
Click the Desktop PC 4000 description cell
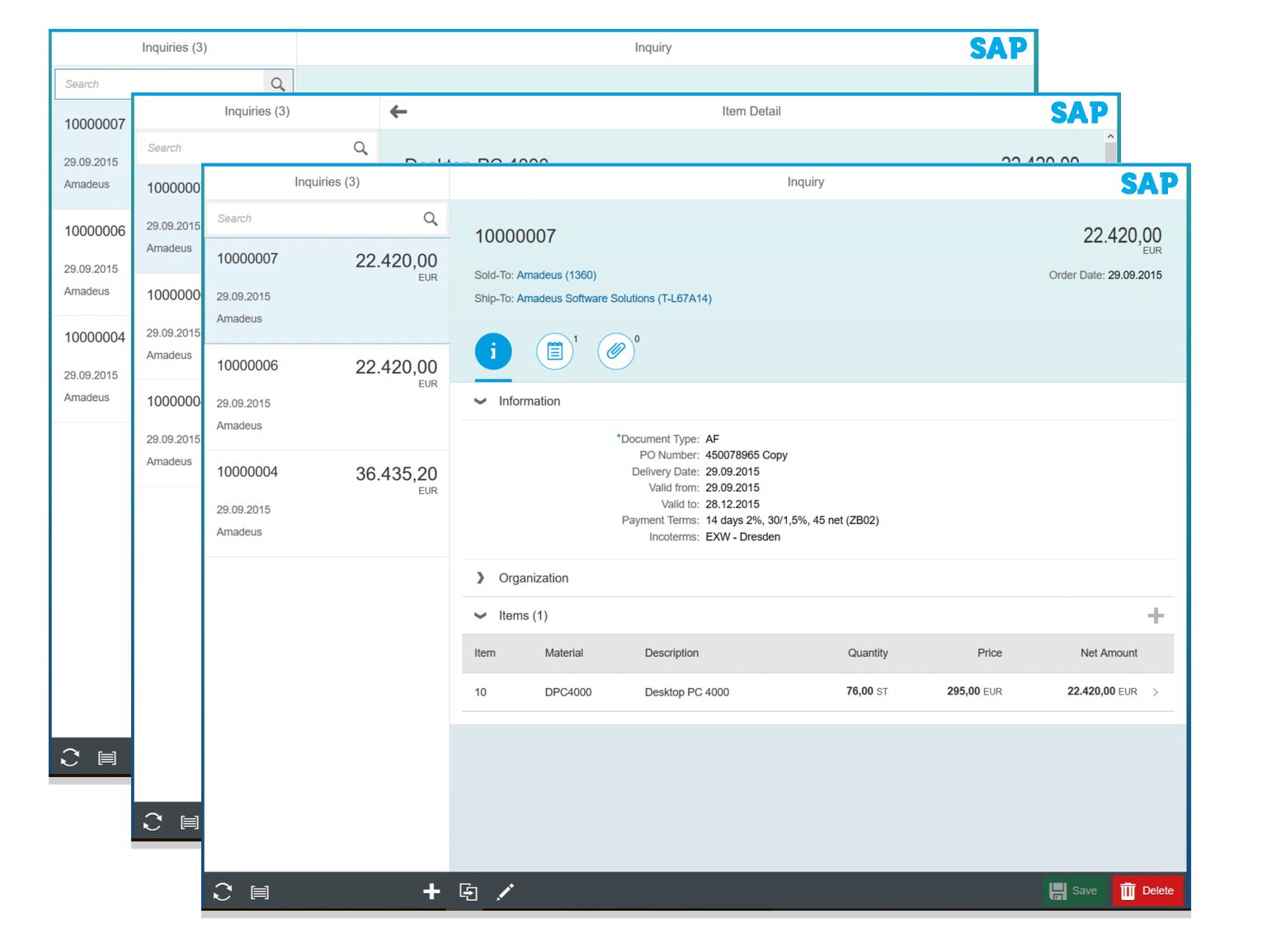click(687, 692)
